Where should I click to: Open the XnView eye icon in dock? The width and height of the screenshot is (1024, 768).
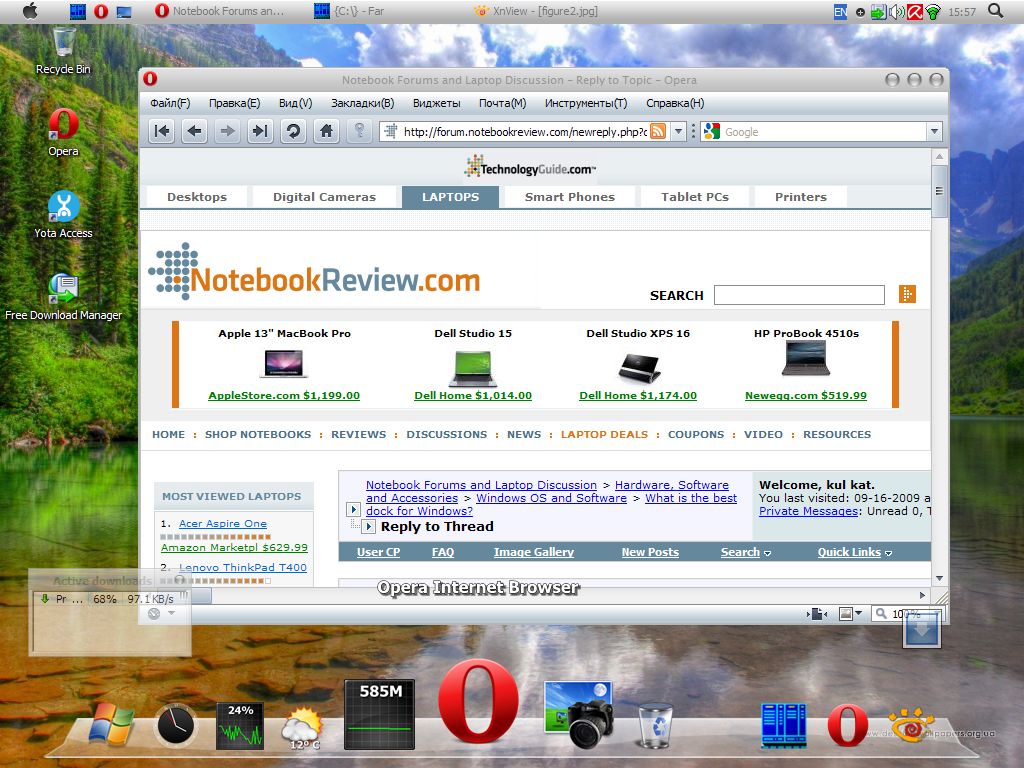pos(910,725)
